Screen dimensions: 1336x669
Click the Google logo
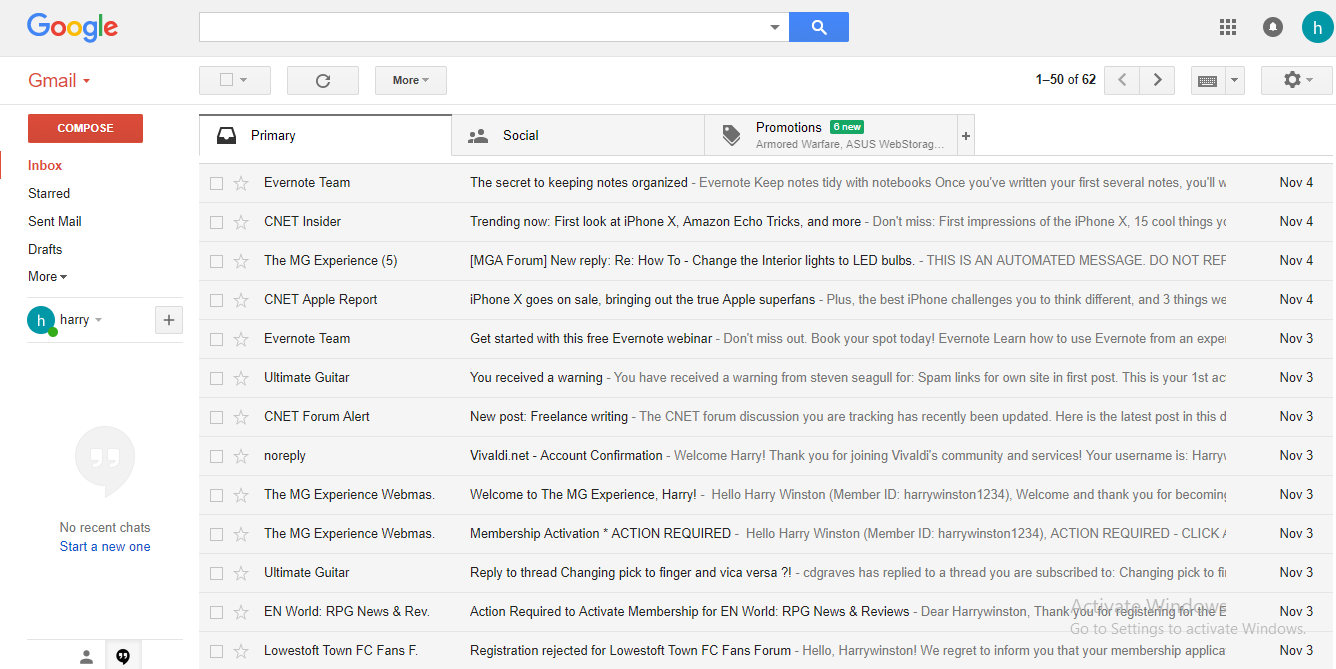(x=72, y=28)
